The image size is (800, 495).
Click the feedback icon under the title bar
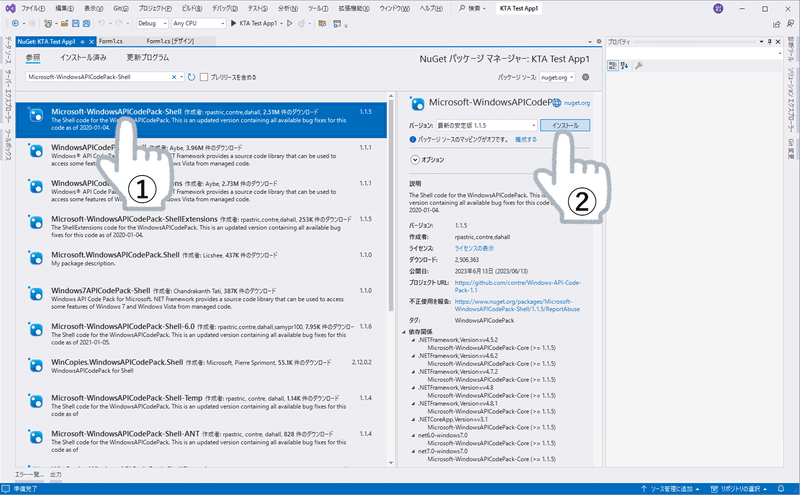pyautogui.click(x=791, y=24)
